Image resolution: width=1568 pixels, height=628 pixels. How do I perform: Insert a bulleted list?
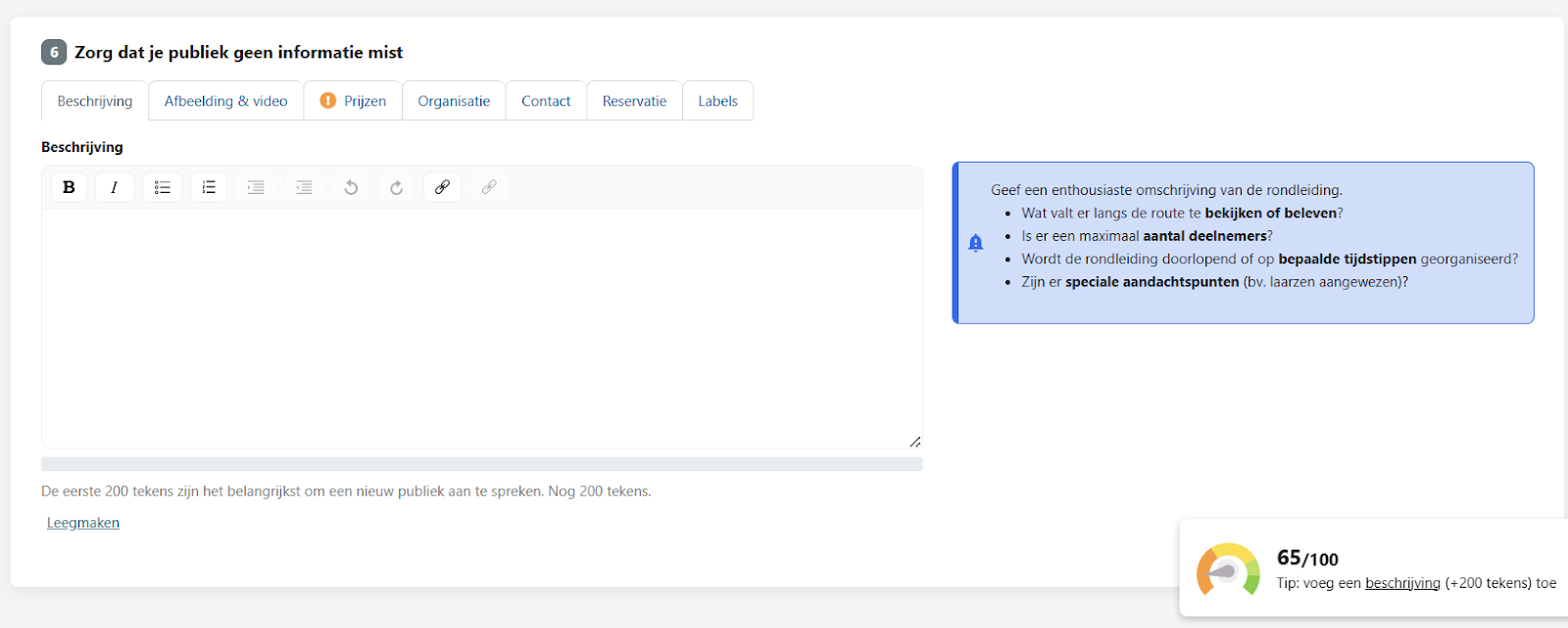pyautogui.click(x=163, y=187)
